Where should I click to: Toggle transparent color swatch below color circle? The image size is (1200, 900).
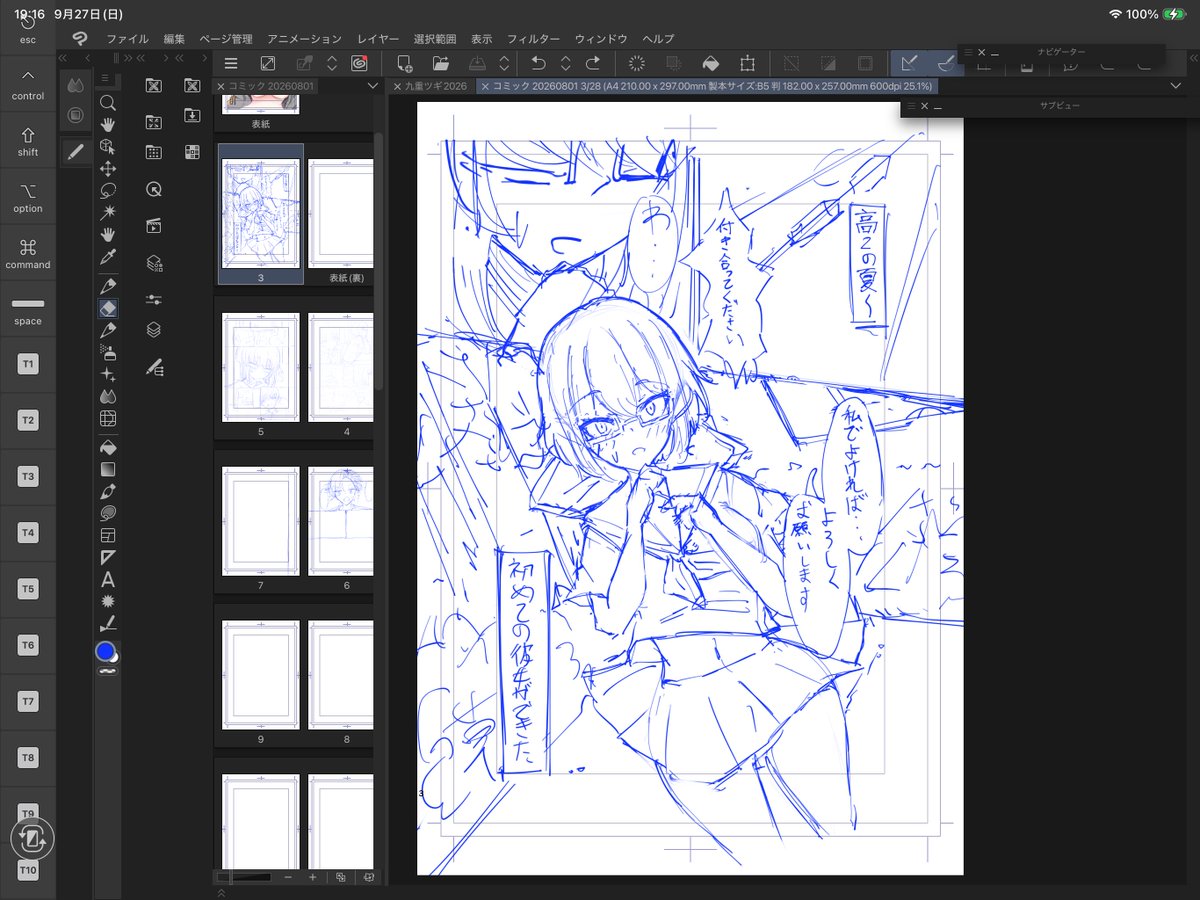point(108,671)
